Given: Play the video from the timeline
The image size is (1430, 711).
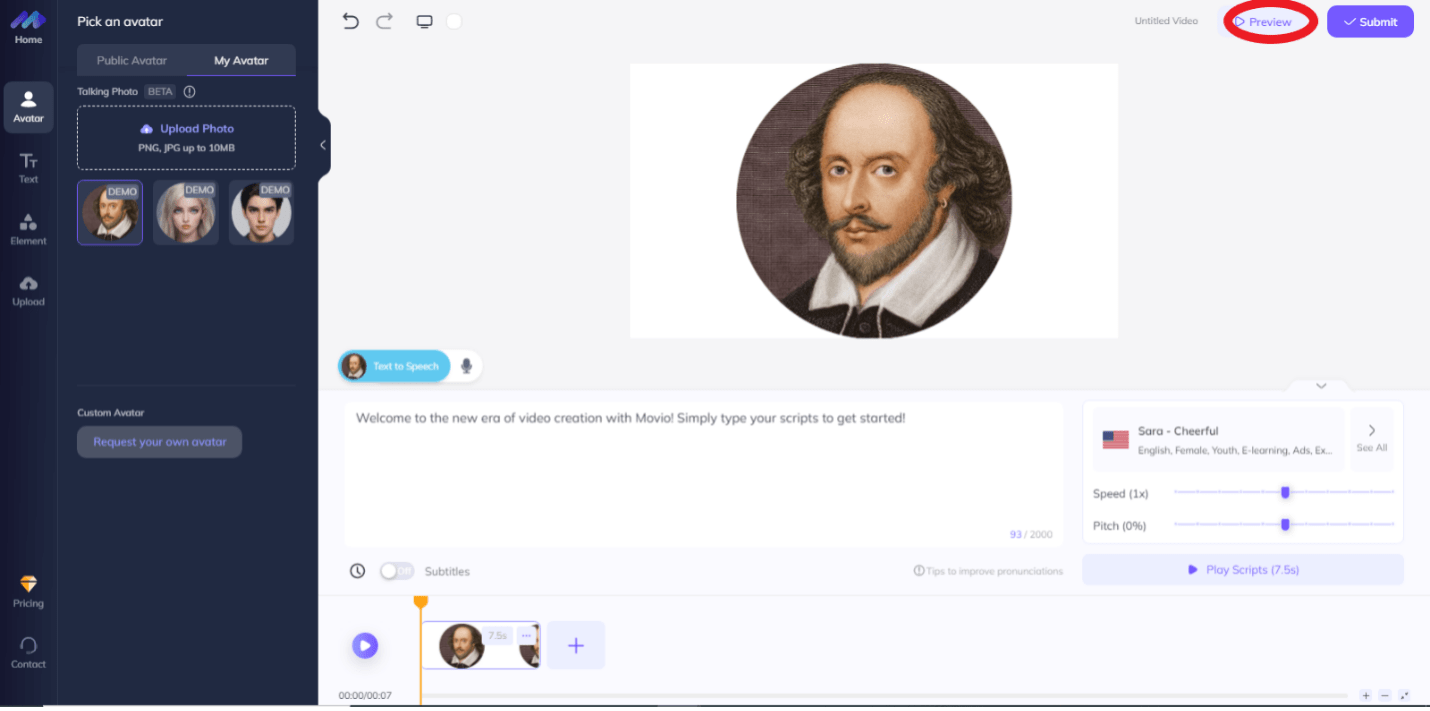Looking at the screenshot, I should pos(365,645).
